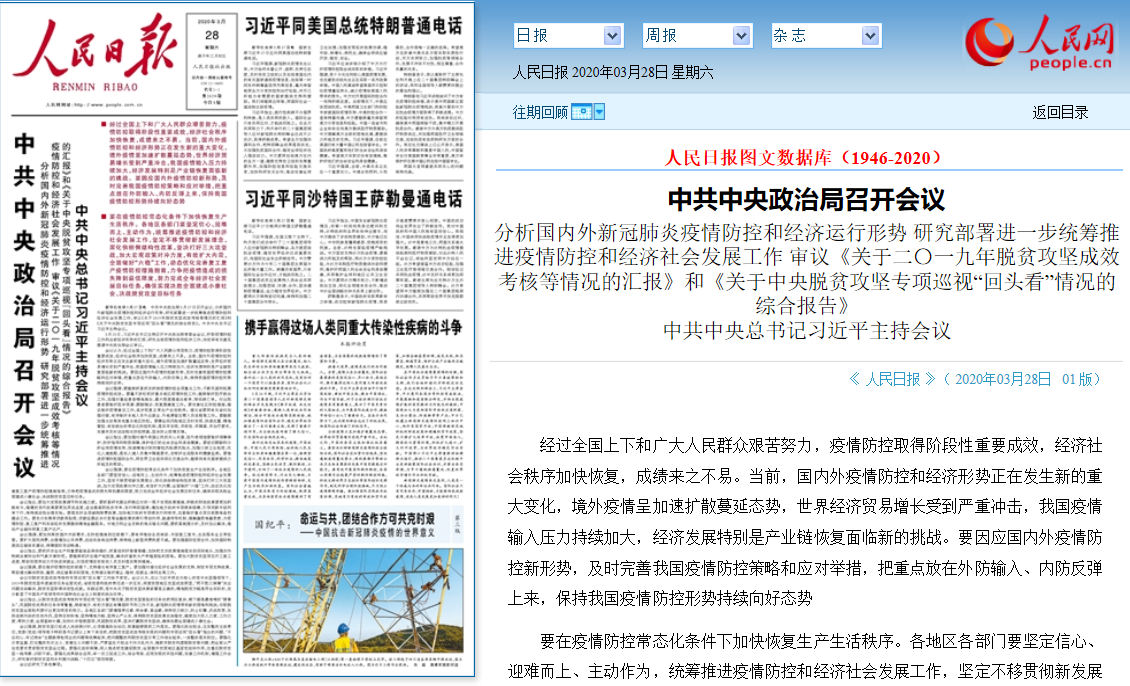Click the 中共中央总书记习近平主持会议 subtitle in the article
Viewport: 1130px width, 686px height.
807,331
